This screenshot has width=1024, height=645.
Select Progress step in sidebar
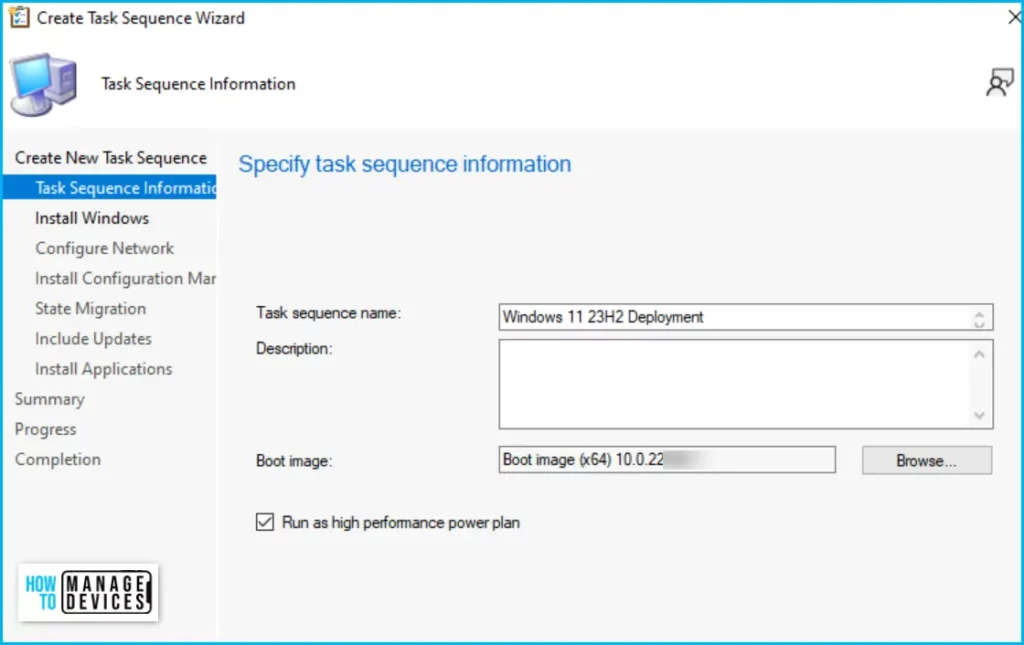click(x=45, y=429)
